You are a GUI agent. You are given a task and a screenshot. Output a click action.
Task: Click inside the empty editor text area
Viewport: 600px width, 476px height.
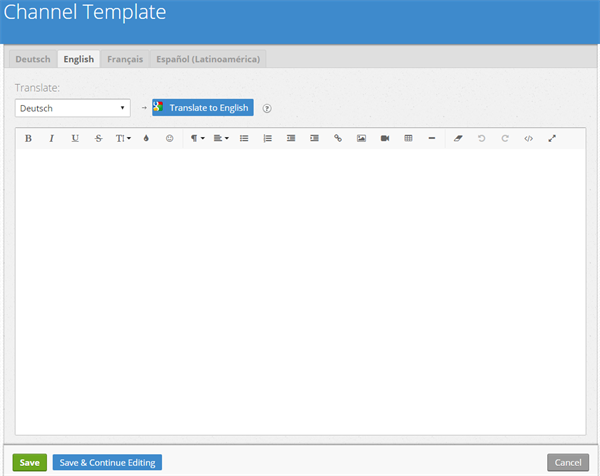300,290
